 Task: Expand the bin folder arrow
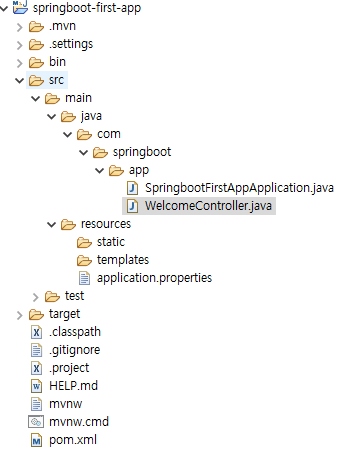pos(20,63)
